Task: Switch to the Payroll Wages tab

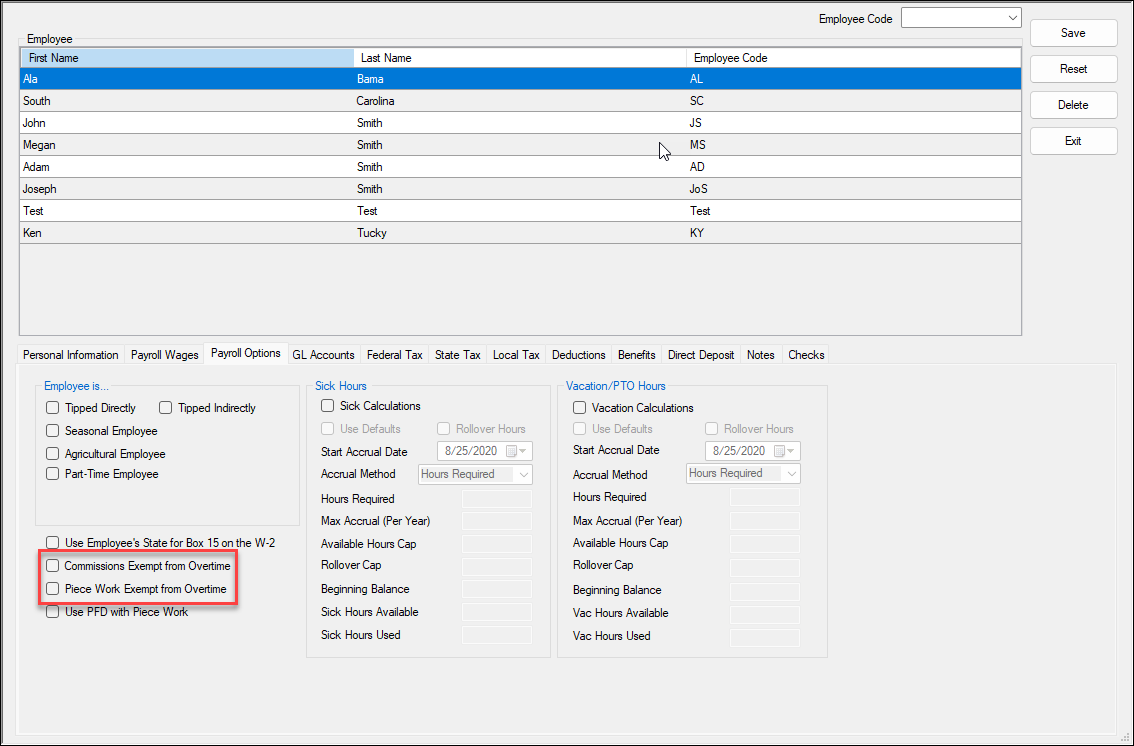Action: click(165, 355)
